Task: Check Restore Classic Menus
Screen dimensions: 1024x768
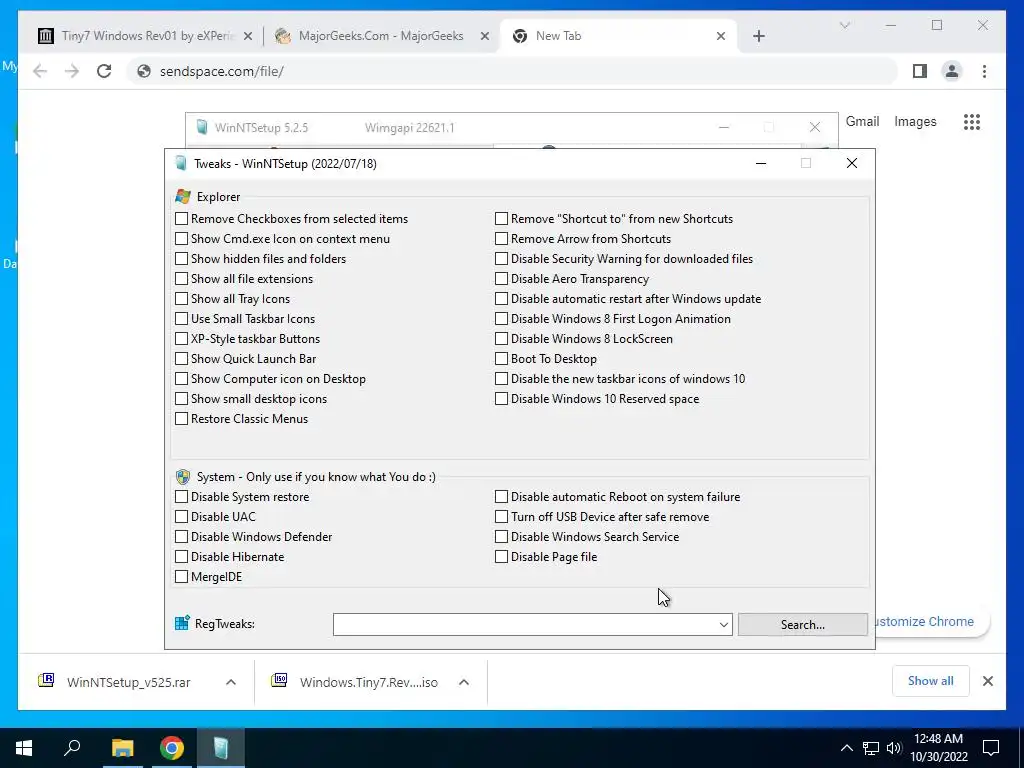Action: (x=182, y=419)
